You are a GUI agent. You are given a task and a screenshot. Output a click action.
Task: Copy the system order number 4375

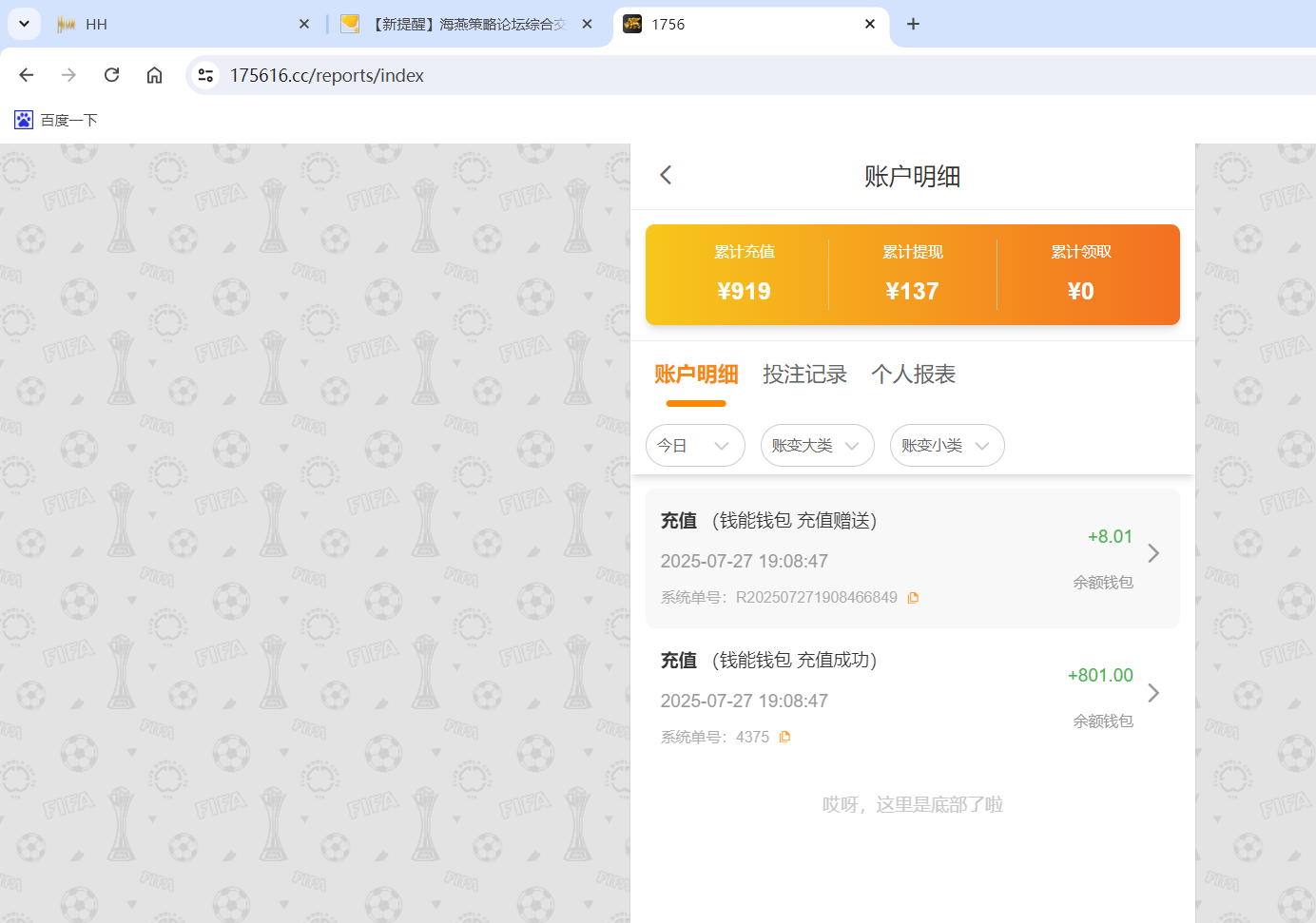tap(784, 737)
